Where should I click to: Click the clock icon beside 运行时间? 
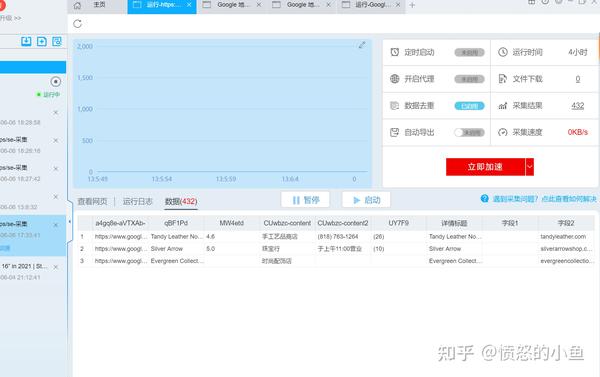click(x=503, y=52)
